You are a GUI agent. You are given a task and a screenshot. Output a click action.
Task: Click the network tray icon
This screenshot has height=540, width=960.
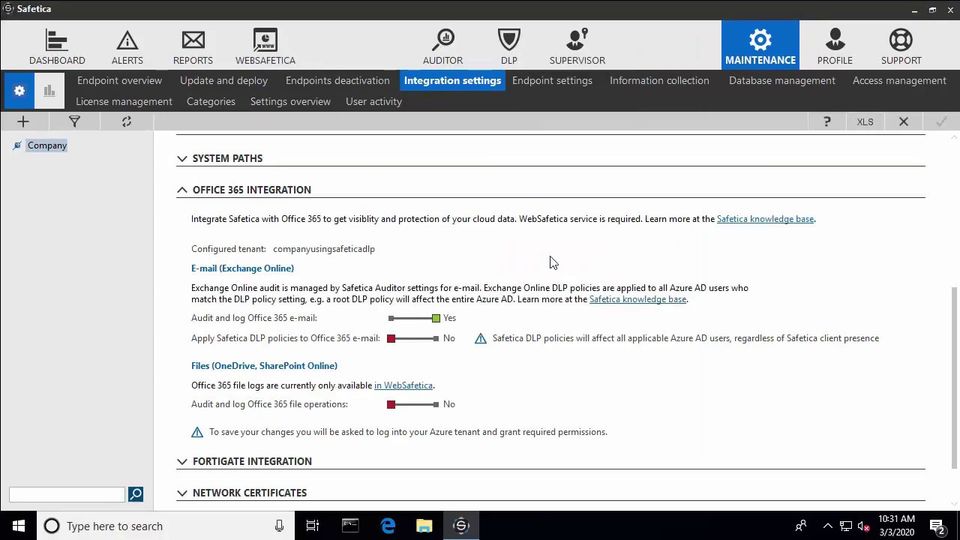tap(846, 526)
